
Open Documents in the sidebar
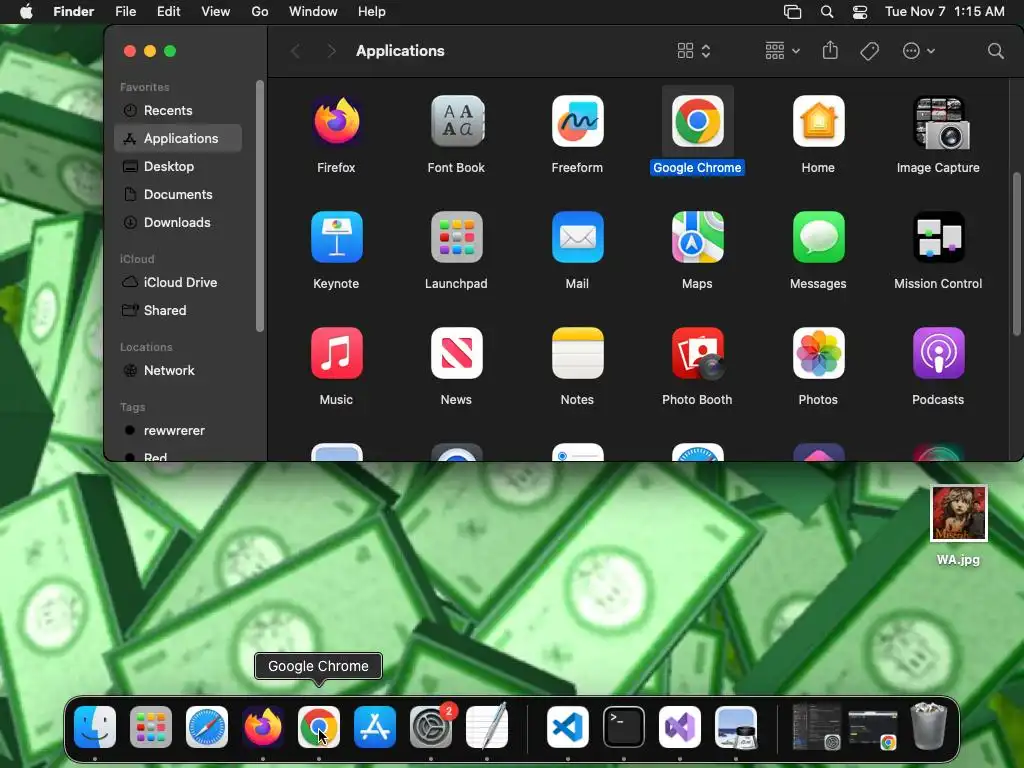pos(178,195)
